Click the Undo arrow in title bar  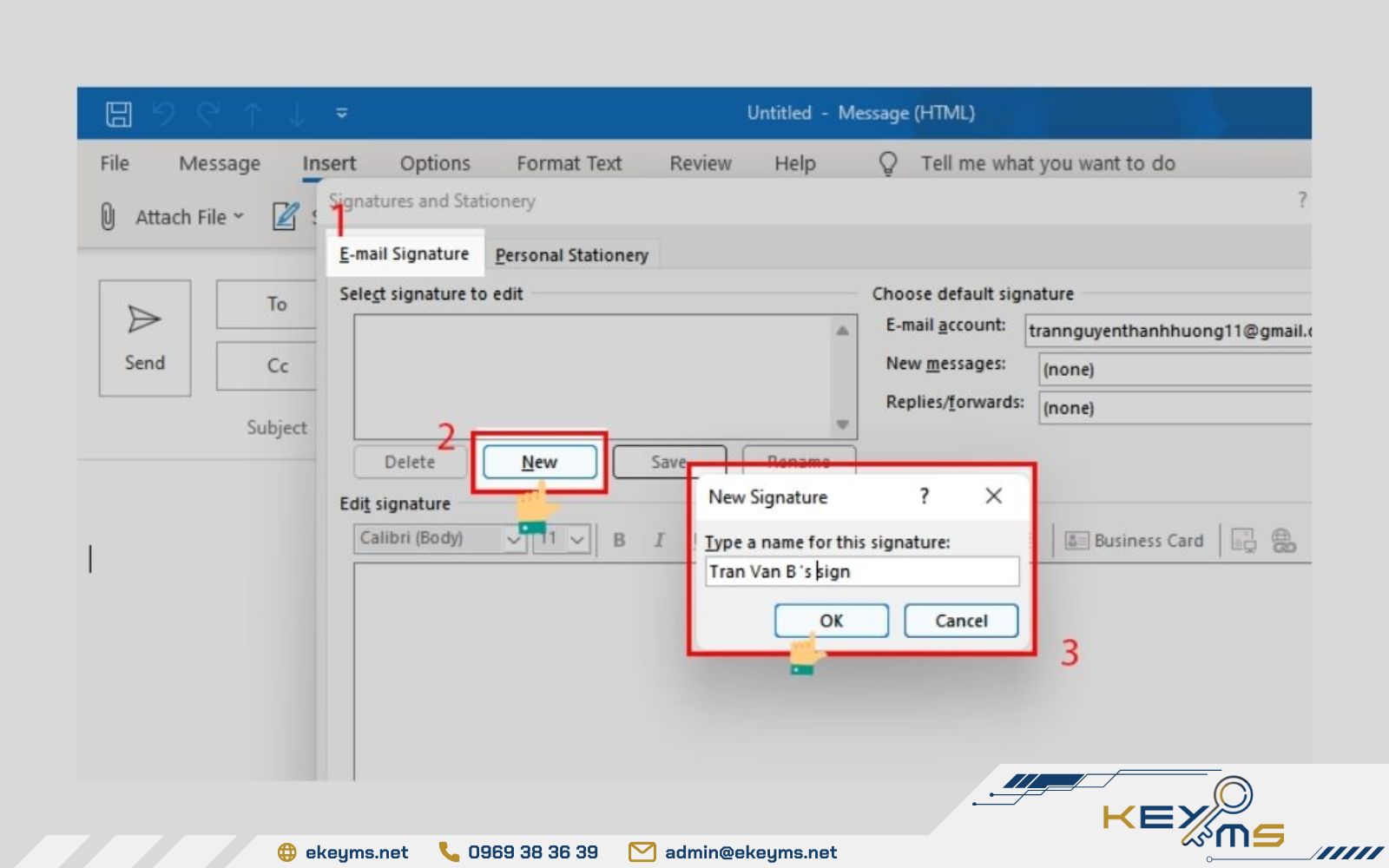[164, 114]
